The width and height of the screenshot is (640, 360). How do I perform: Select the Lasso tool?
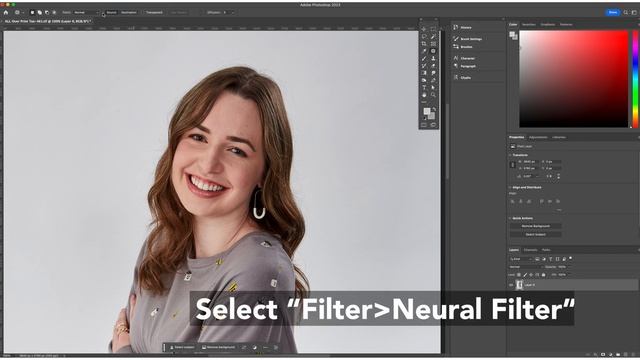pos(424,36)
